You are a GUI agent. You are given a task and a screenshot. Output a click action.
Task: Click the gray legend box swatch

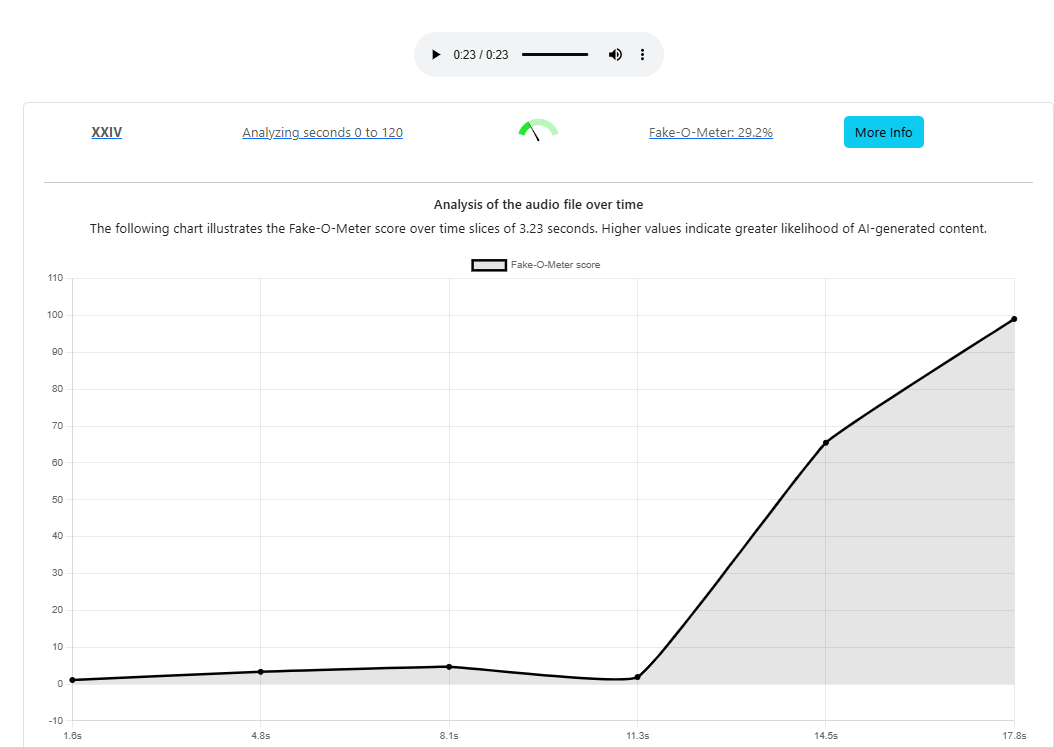coord(489,265)
